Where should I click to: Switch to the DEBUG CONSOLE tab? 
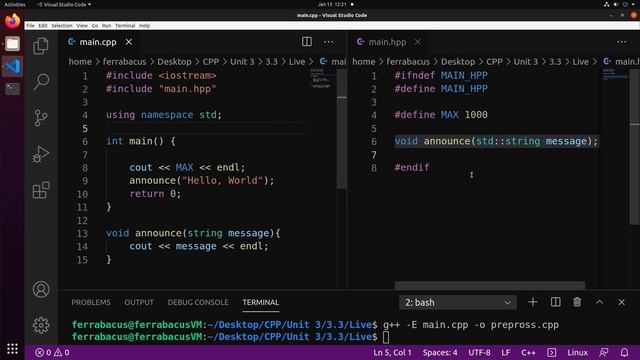tap(198, 302)
